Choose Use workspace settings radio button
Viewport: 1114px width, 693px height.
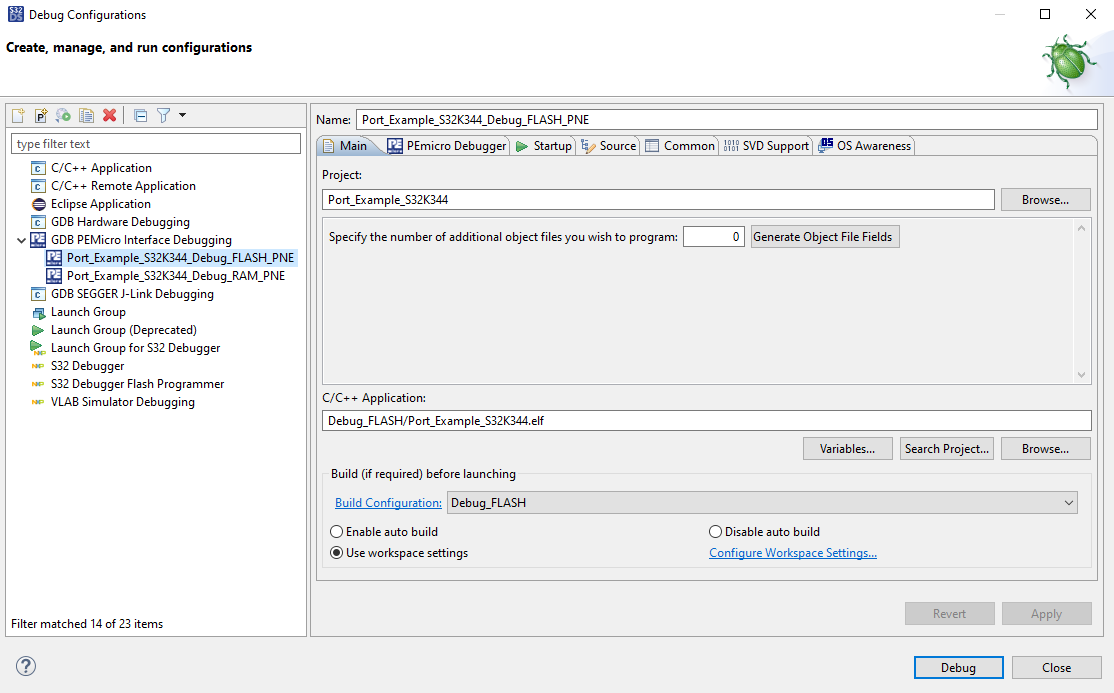click(337, 553)
